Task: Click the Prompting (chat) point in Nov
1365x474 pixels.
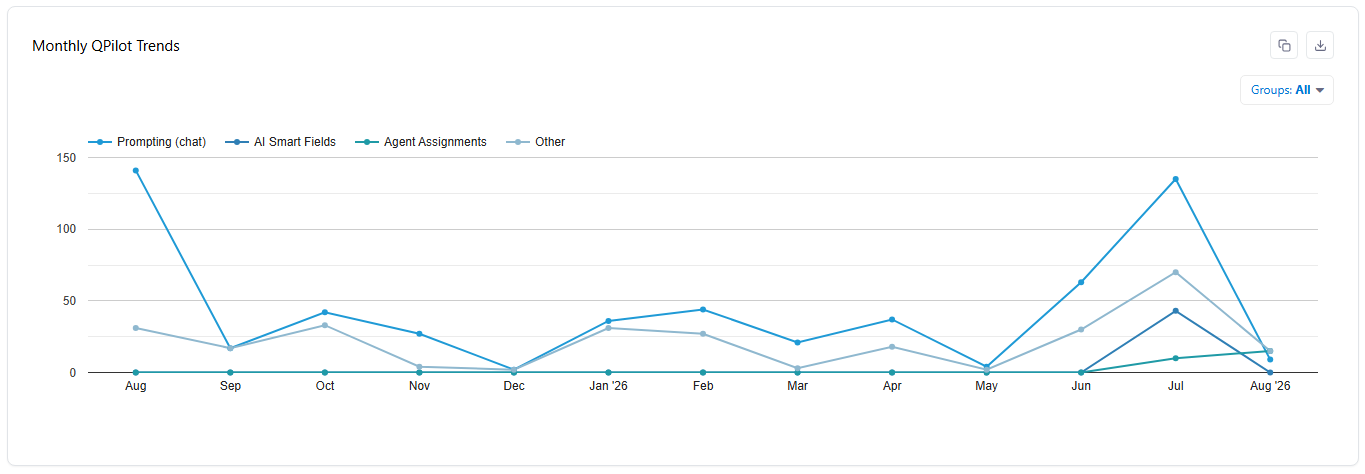Action: click(419, 334)
